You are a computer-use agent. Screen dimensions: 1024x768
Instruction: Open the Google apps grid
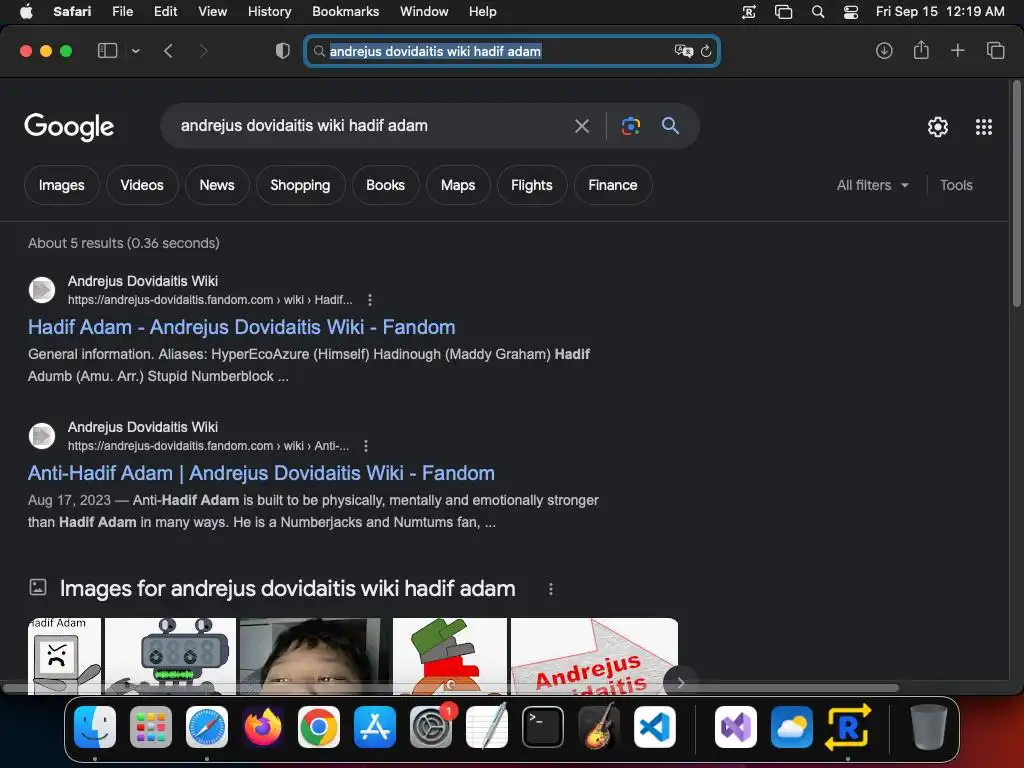(984, 127)
